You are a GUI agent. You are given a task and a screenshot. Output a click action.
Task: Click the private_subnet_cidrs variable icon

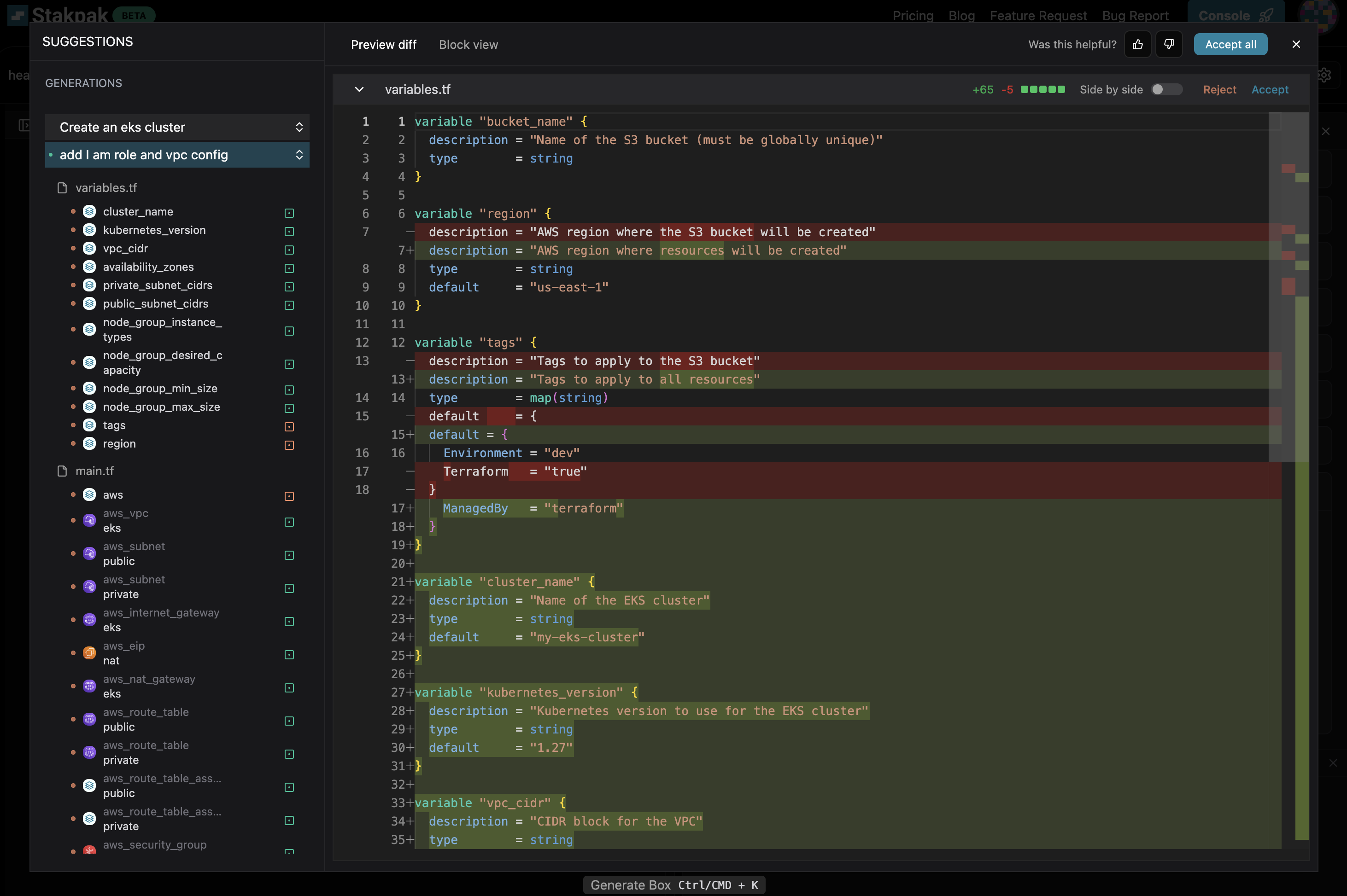[x=89, y=285]
